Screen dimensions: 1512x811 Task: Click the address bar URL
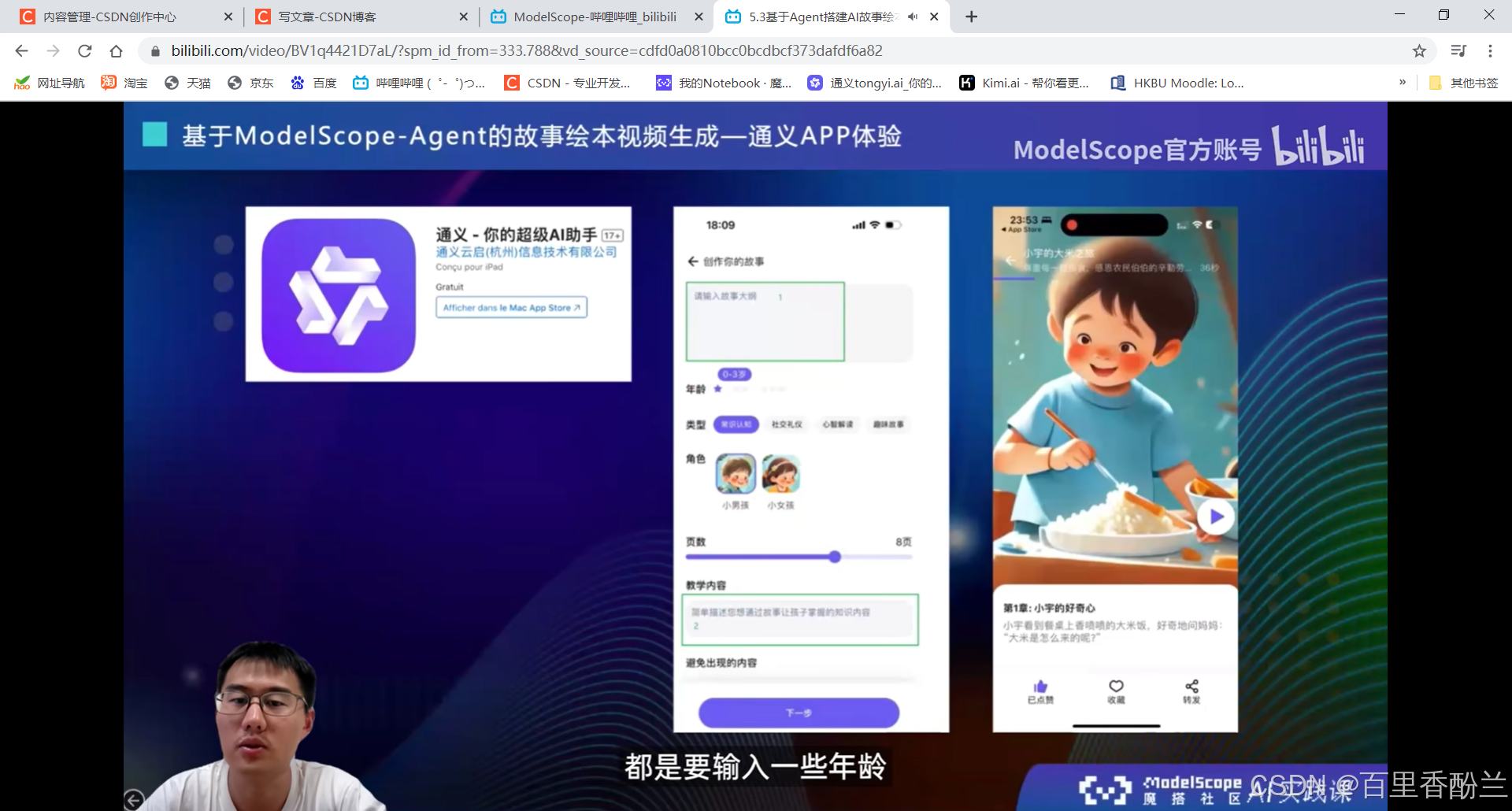pos(526,51)
